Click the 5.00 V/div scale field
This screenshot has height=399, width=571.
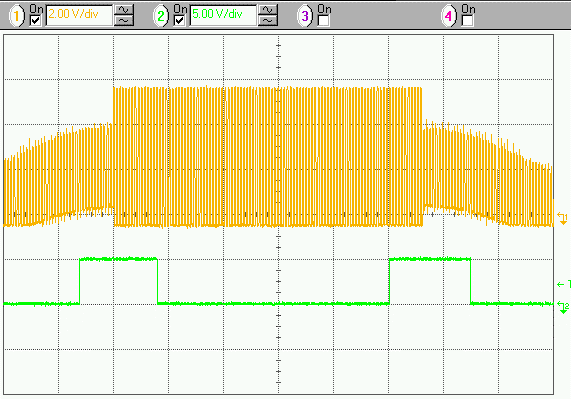(x=223, y=15)
